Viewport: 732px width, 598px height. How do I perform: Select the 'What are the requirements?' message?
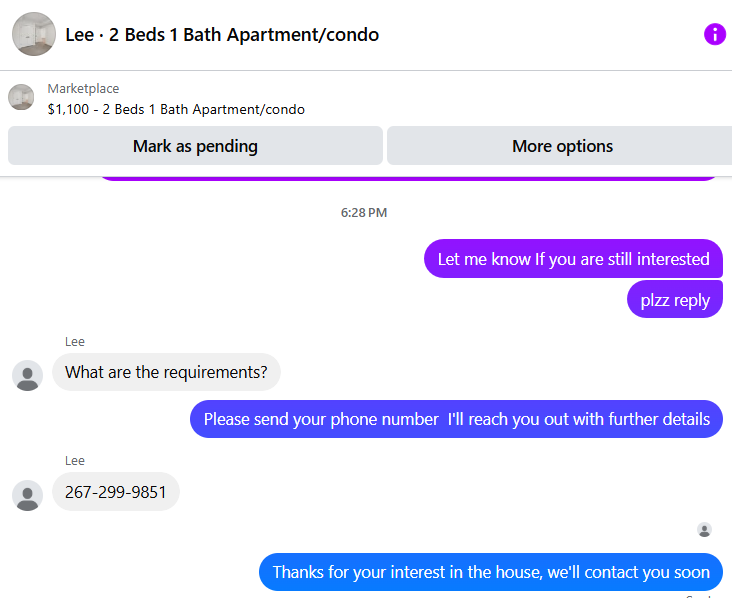(x=166, y=372)
